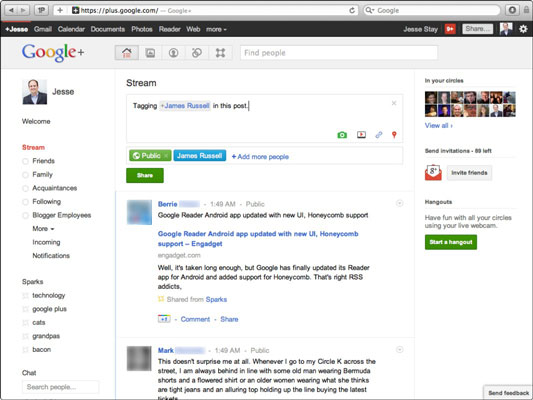Image resolution: width=533 pixels, height=400 pixels.
Task: Open the Engadget article link
Action: click(x=258, y=239)
